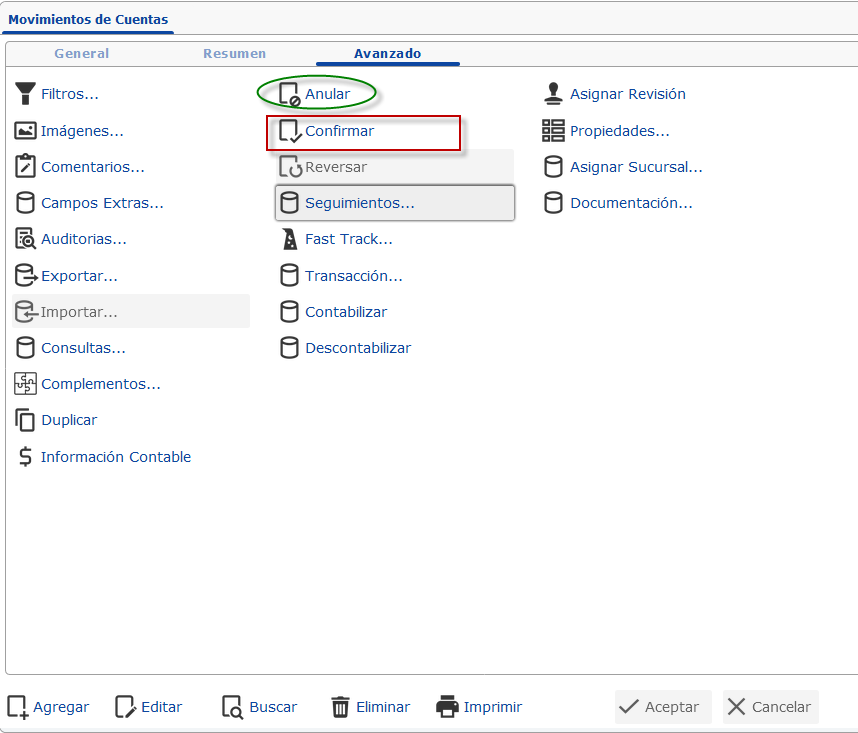
Task: Switch to the Resumen tab
Action: click(x=234, y=54)
